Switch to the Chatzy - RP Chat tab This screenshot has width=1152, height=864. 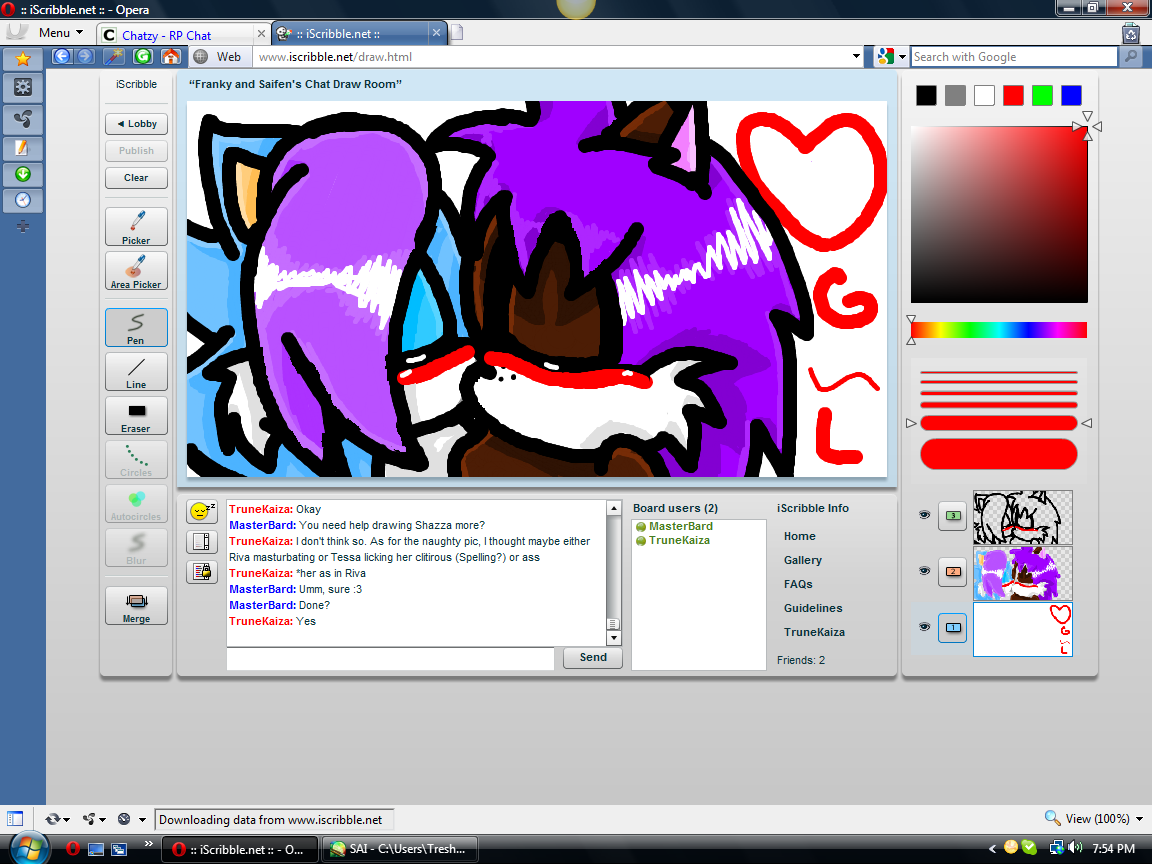click(x=184, y=35)
